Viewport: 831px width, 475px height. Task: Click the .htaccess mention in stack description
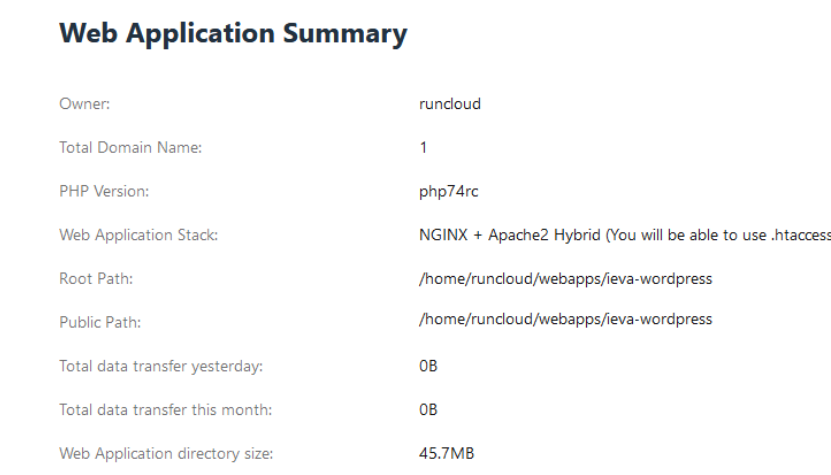coord(801,235)
